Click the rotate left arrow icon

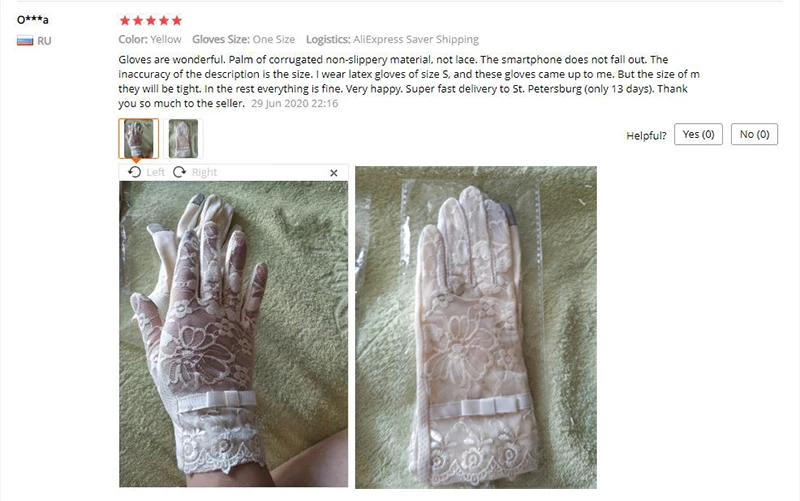point(135,172)
